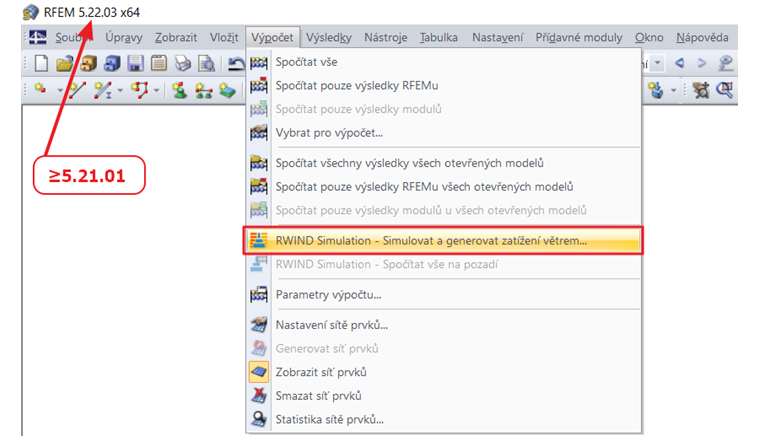
Task: Open the Nastavení menu
Action: click(498, 37)
